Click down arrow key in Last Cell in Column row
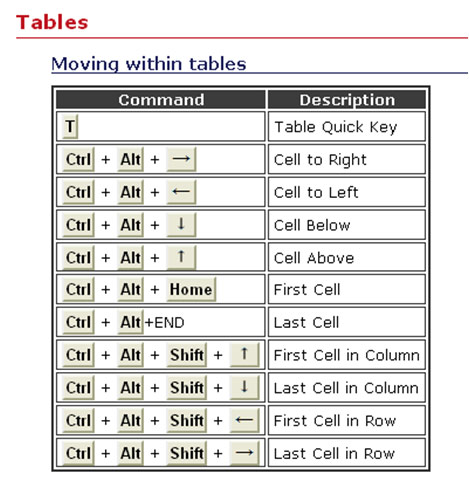Image resolution: width=469 pixels, height=495 pixels. point(244,387)
